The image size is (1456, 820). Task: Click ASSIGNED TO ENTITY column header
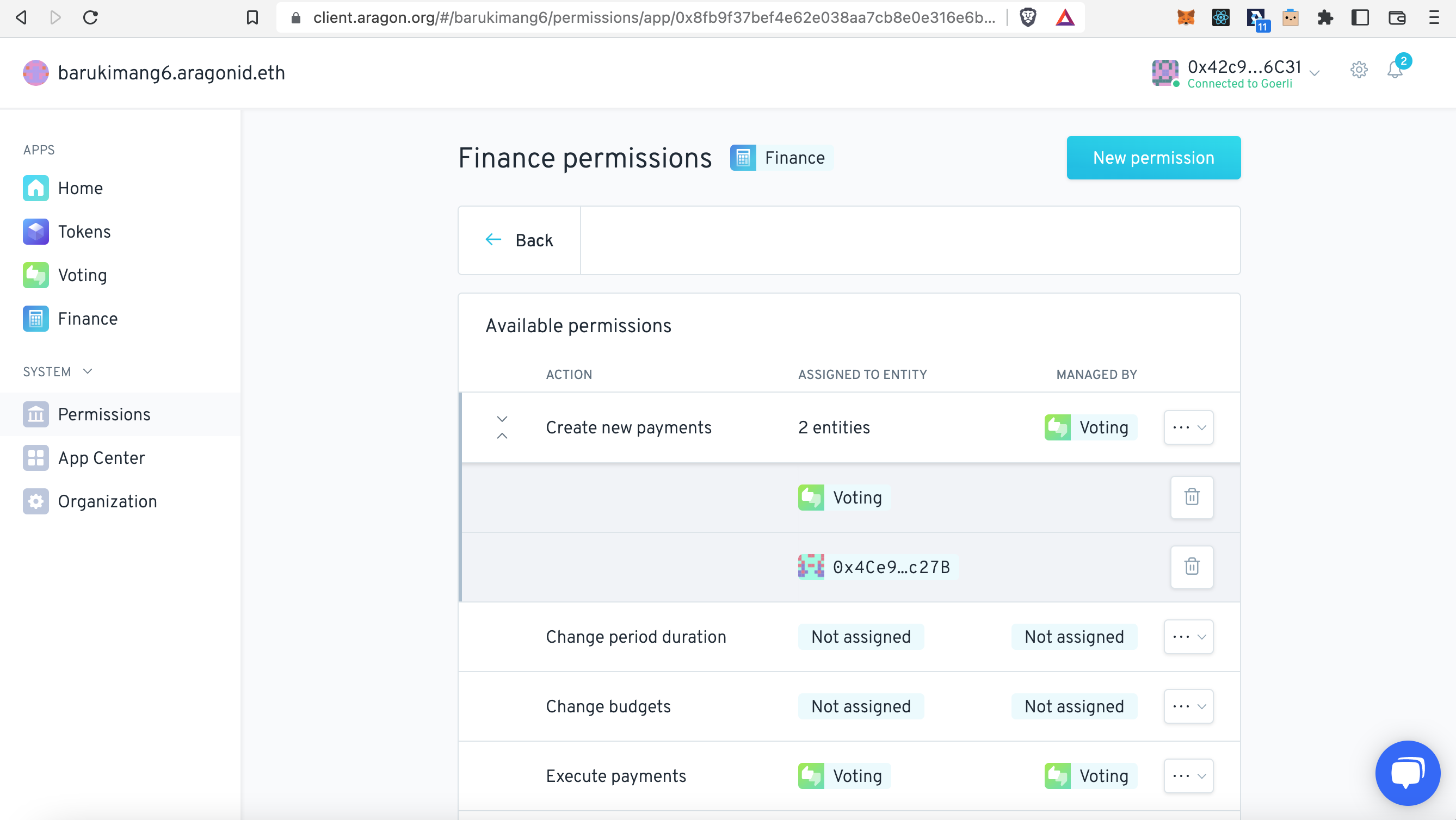pyautogui.click(x=862, y=375)
